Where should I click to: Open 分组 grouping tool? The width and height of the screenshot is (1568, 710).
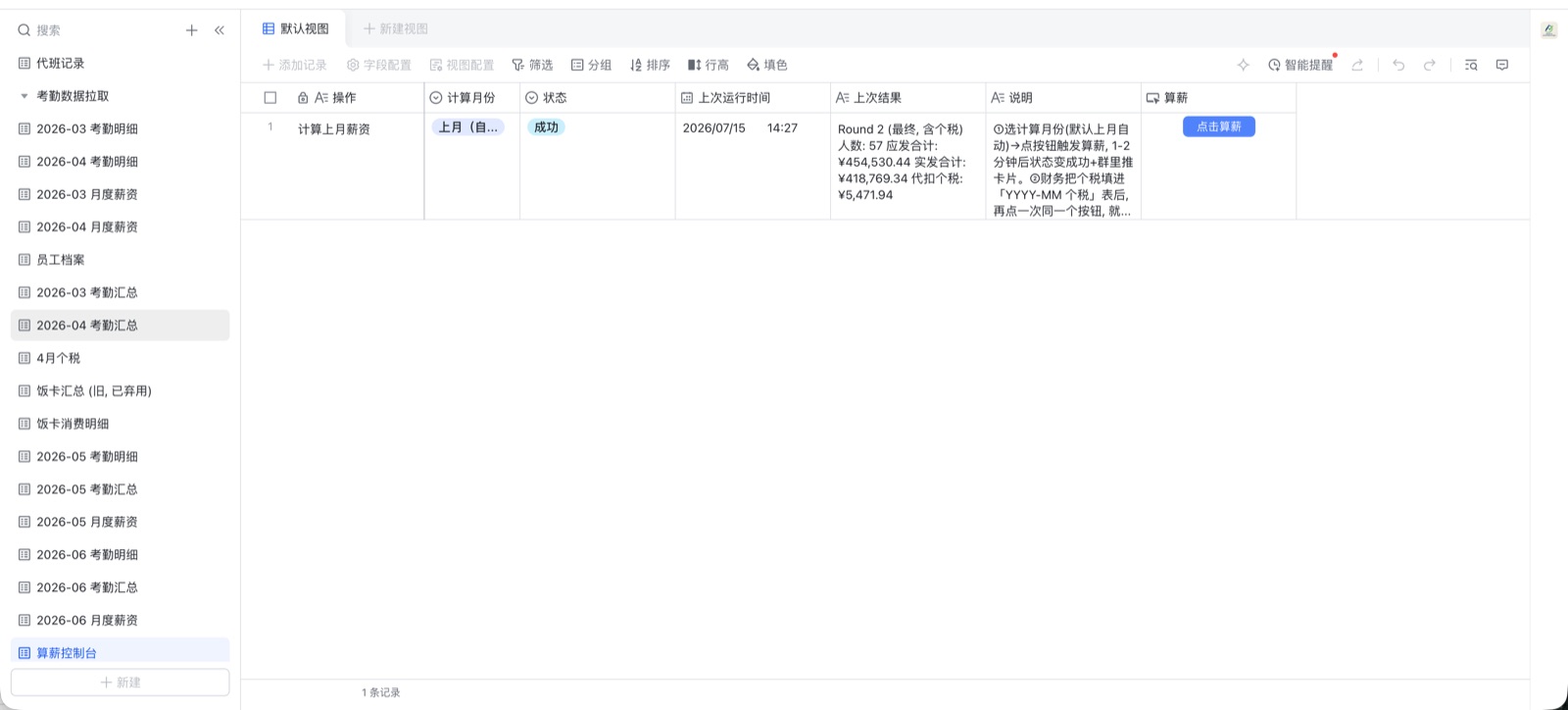click(x=591, y=65)
